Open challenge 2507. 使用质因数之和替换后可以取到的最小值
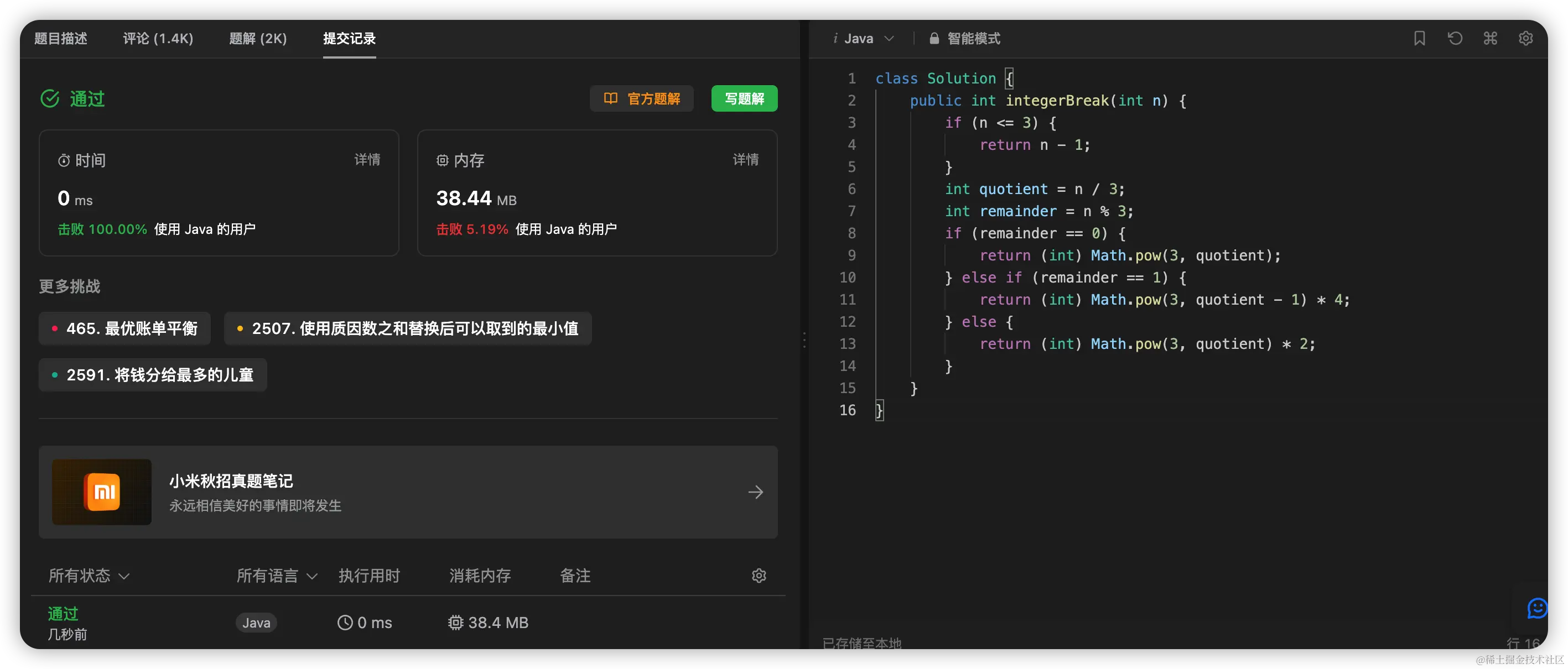Viewport: 1568px width, 669px height. pos(408,328)
